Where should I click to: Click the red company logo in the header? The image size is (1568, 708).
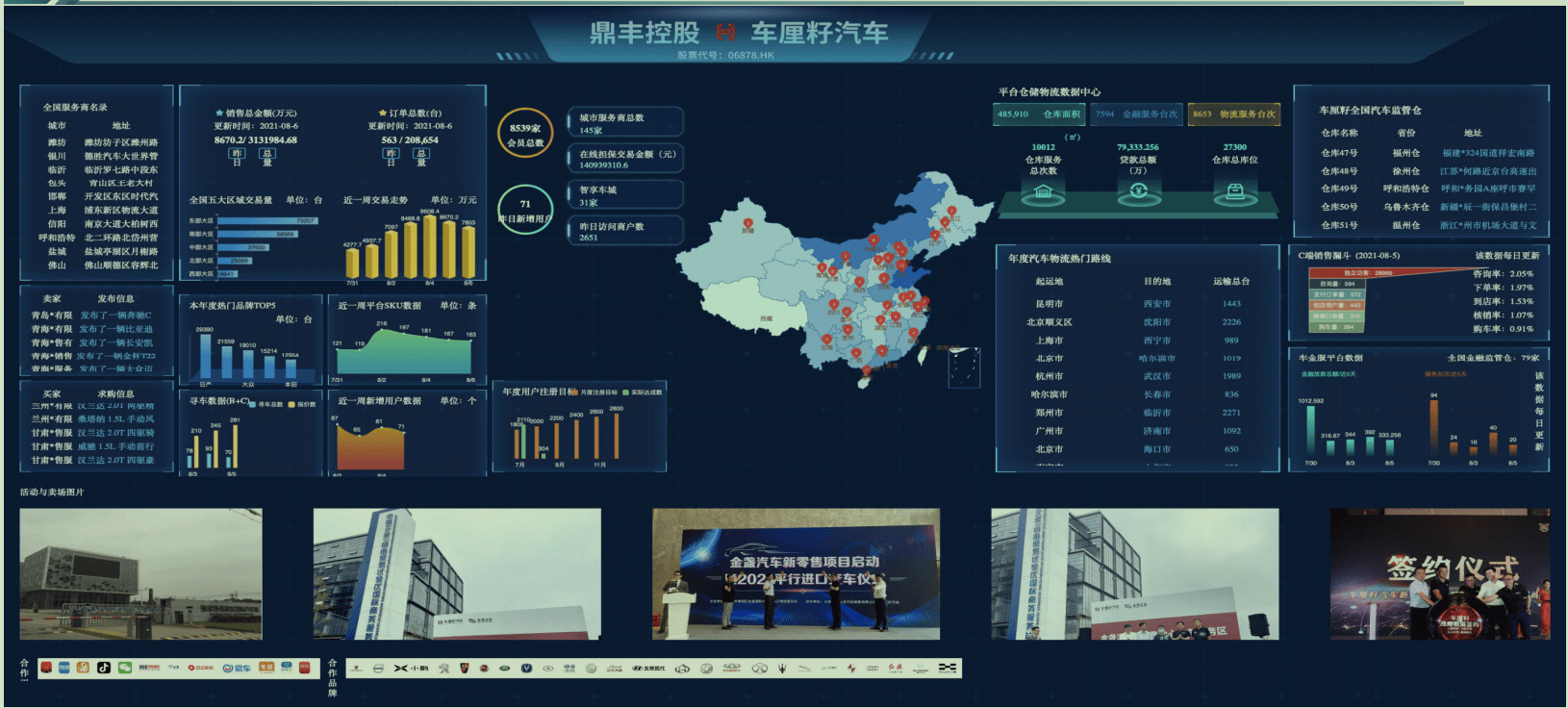[x=725, y=34]
